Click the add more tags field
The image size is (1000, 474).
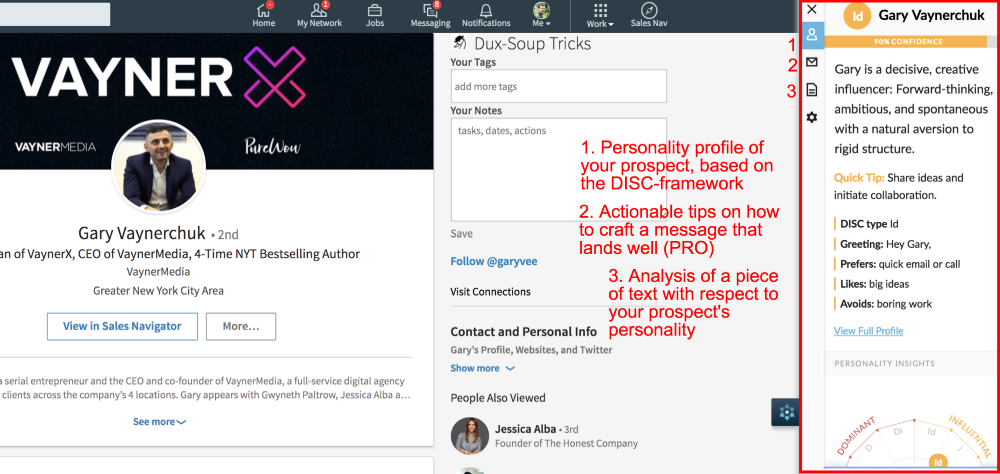559,86
